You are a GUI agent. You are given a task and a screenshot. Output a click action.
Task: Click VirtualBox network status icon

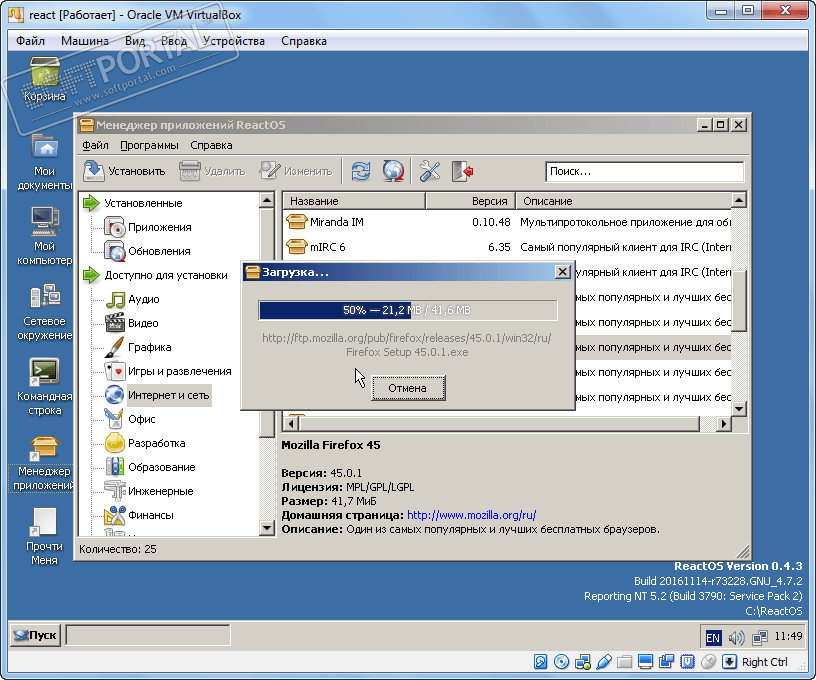[x=582, y=662]
